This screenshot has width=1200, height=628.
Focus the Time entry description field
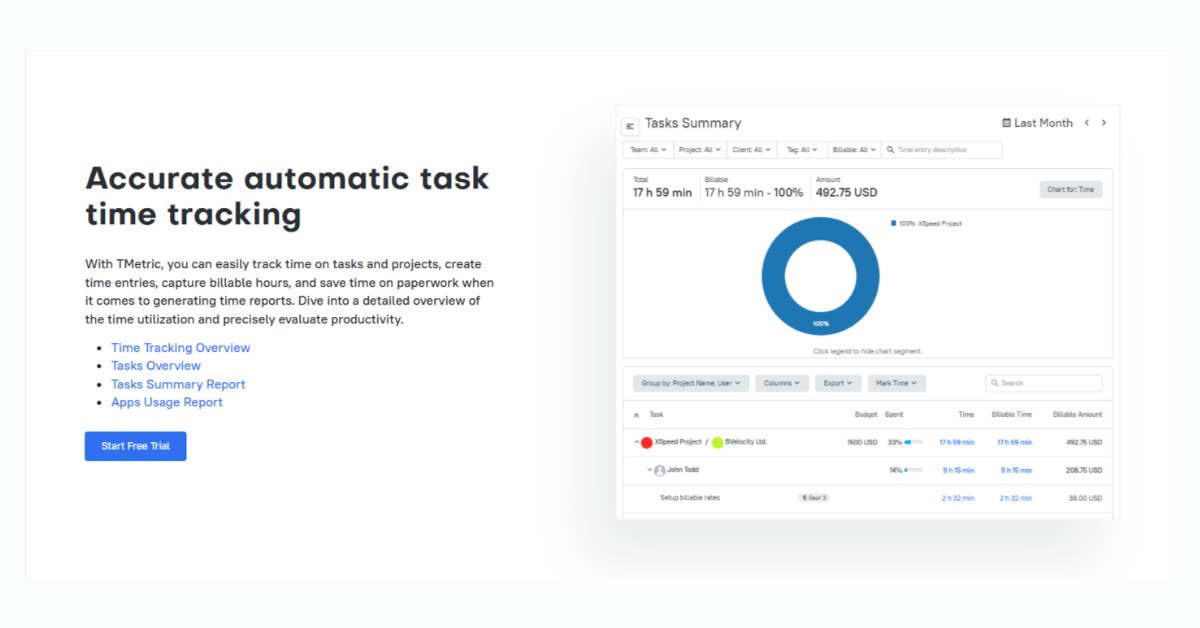point(942,150)
